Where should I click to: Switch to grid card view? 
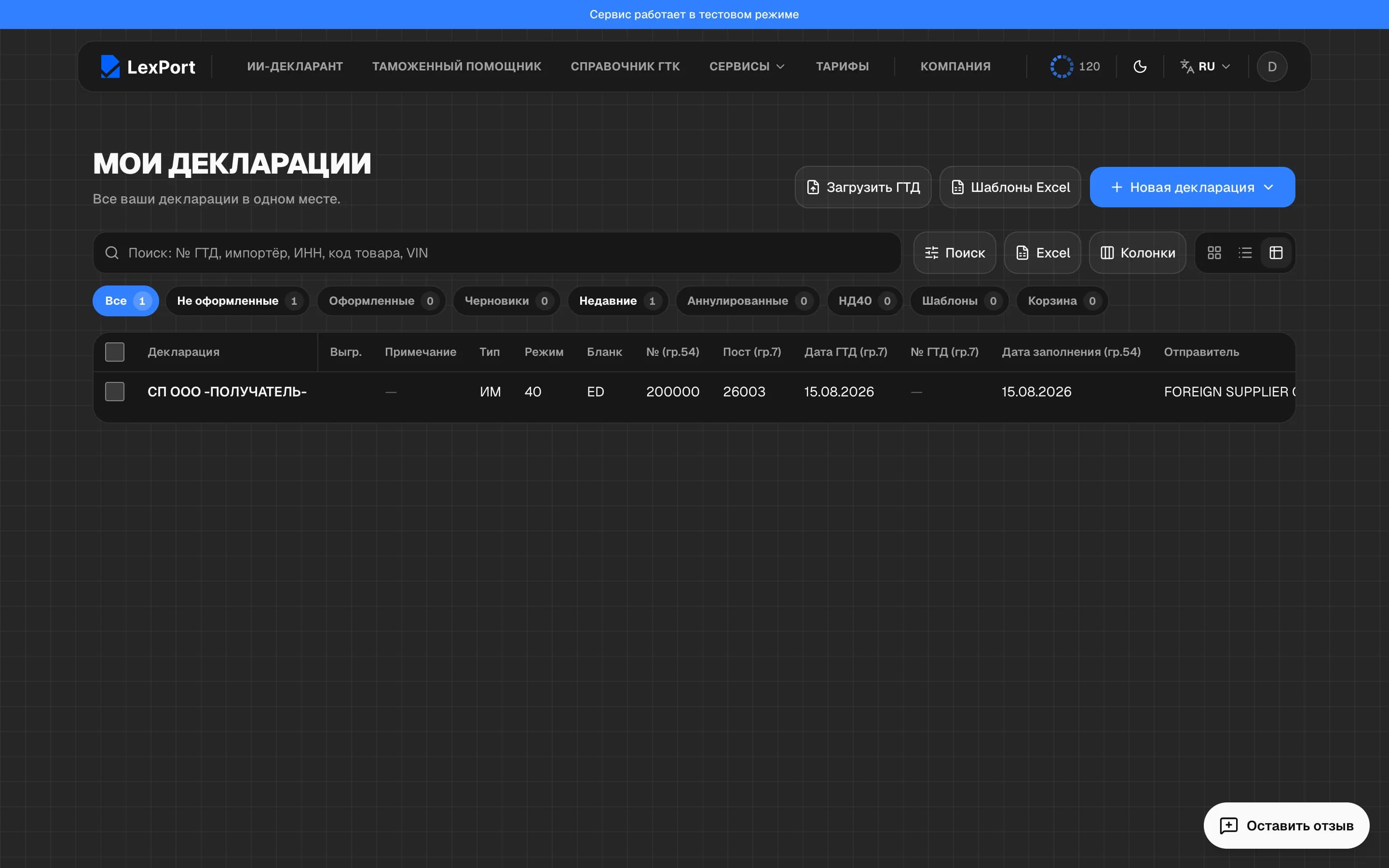[x=1214, y=253]
